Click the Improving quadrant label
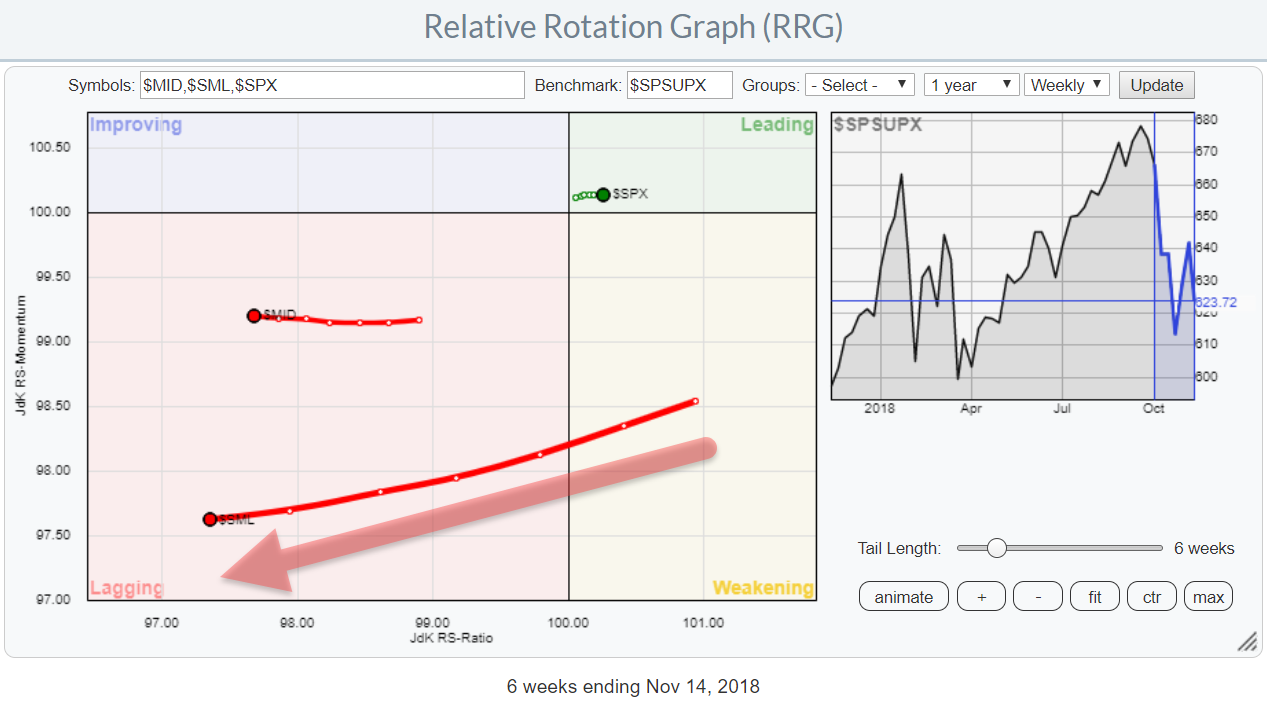This screenshot has height=705, width=1267. (136, 125)
